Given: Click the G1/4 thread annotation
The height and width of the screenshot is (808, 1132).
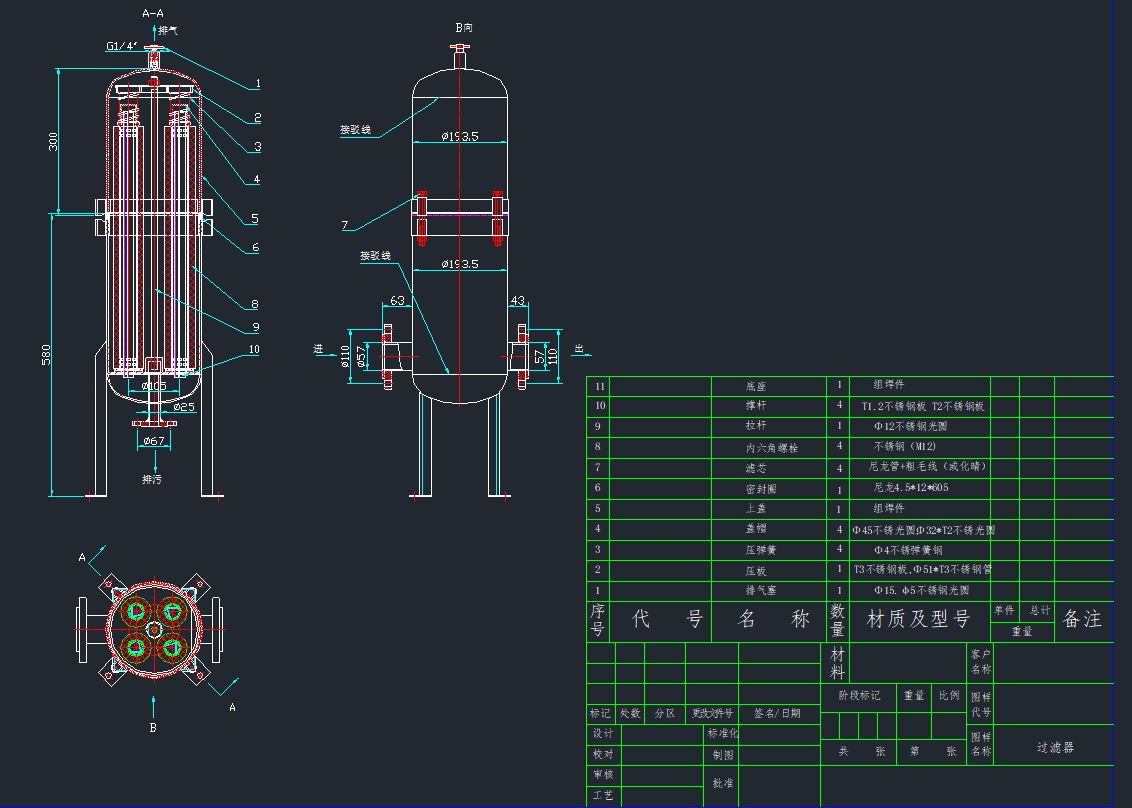Looking at the screenshot, I should tap(123, 46).
